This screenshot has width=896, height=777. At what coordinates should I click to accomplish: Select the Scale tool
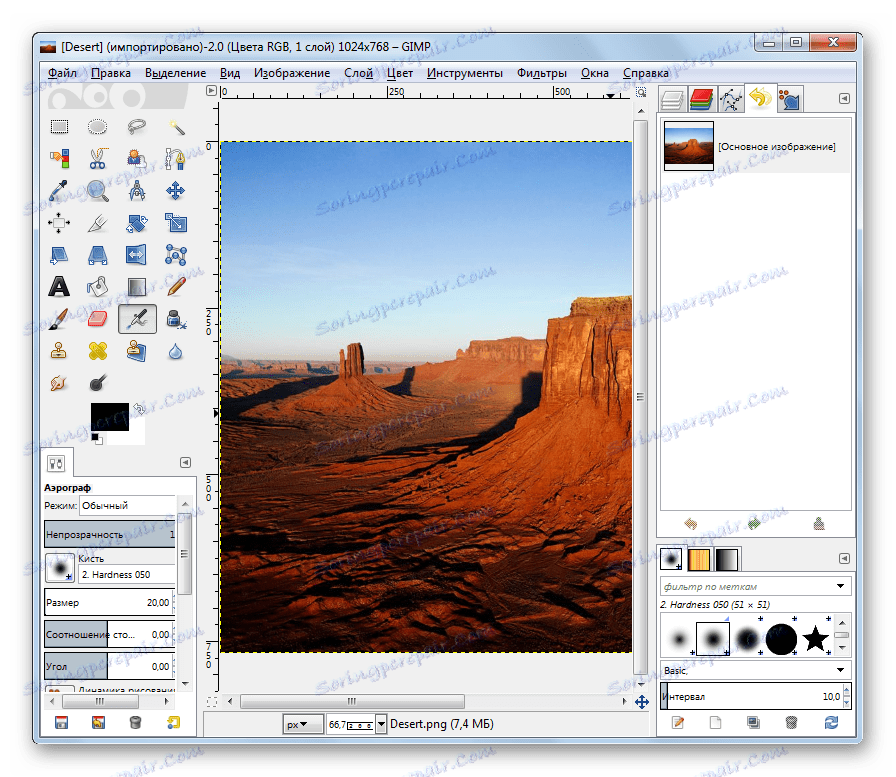point(176,223)
